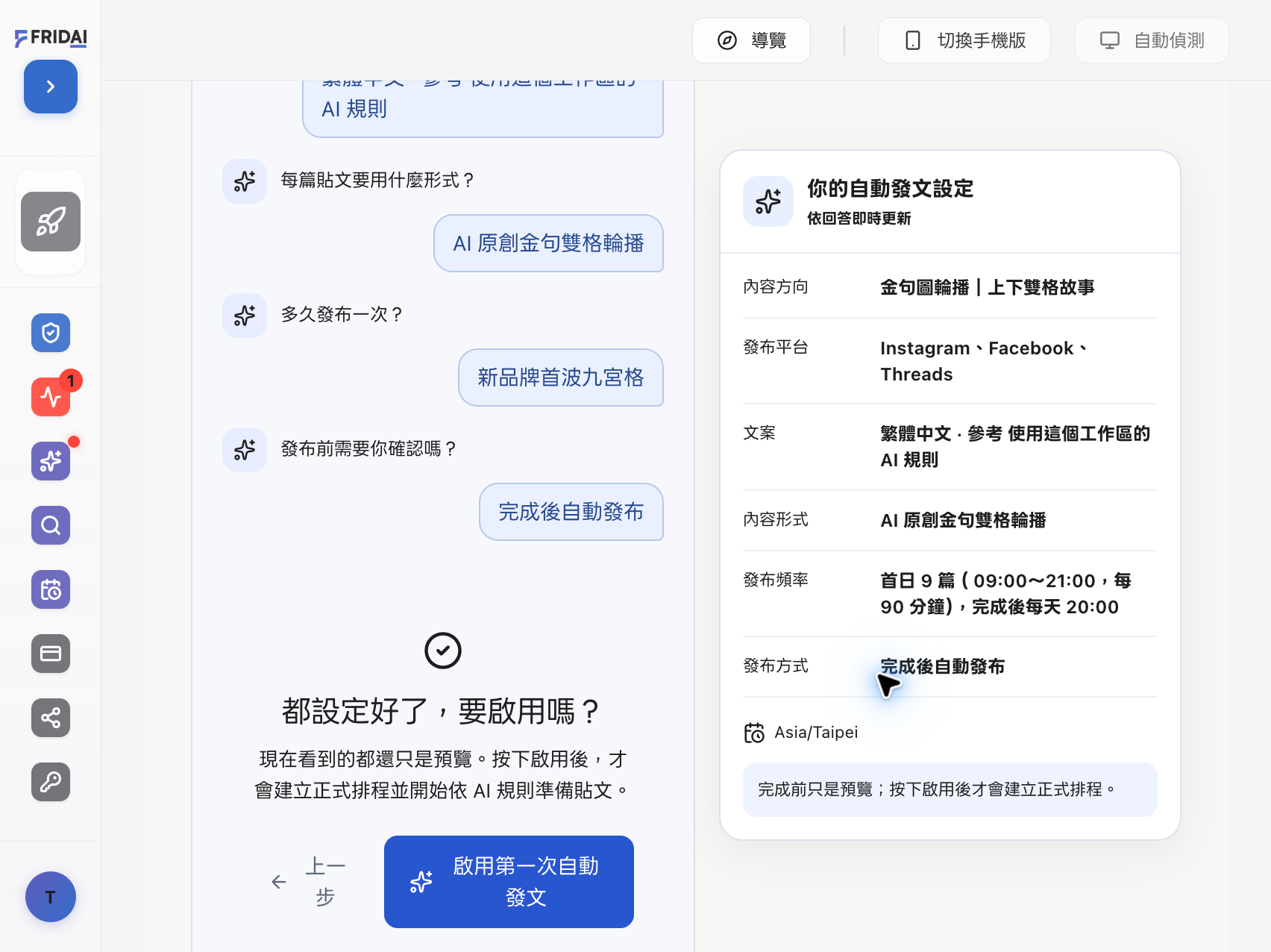
Task: Click the calendar icon next to Asia/Taipei
Action: [x=754, y=733]
